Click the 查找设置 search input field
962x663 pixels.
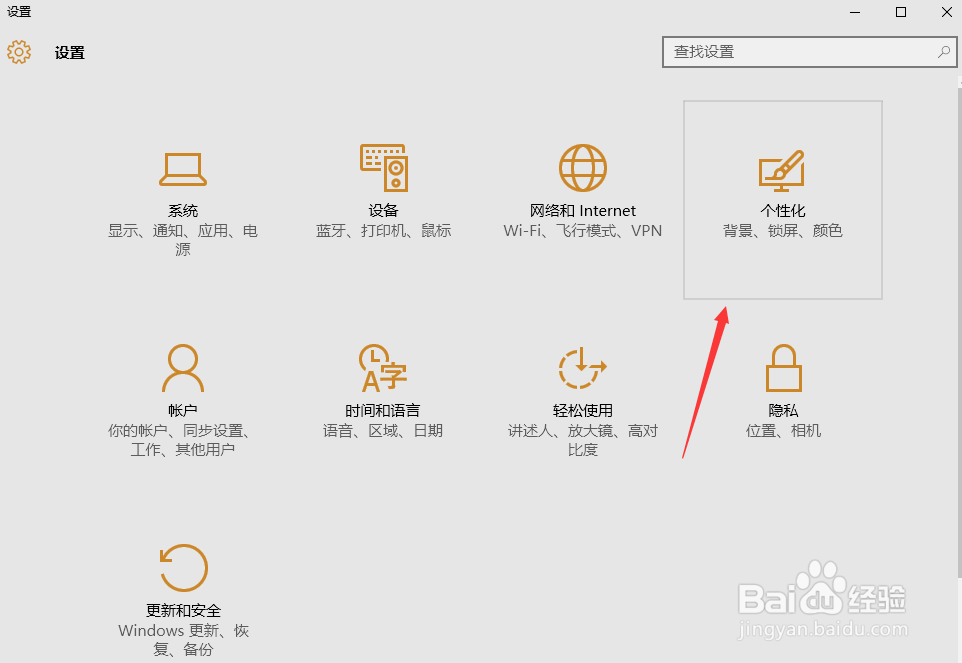coord(800,51)
